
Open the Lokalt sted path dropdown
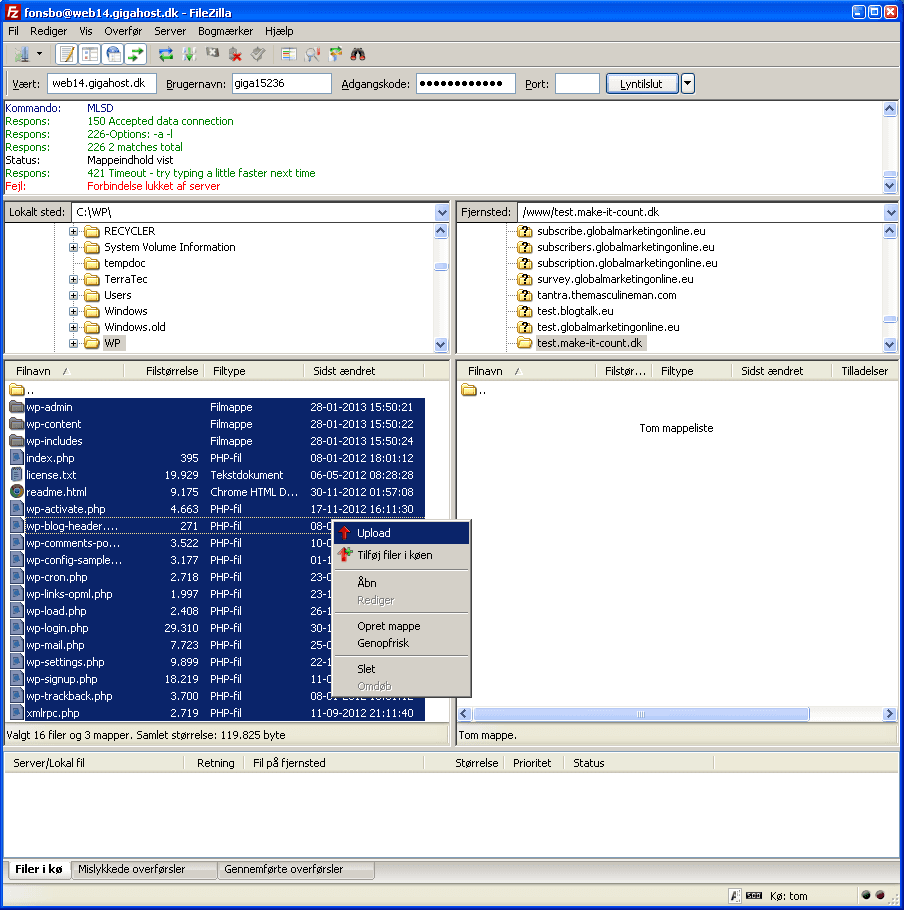[x=442, y=212]
